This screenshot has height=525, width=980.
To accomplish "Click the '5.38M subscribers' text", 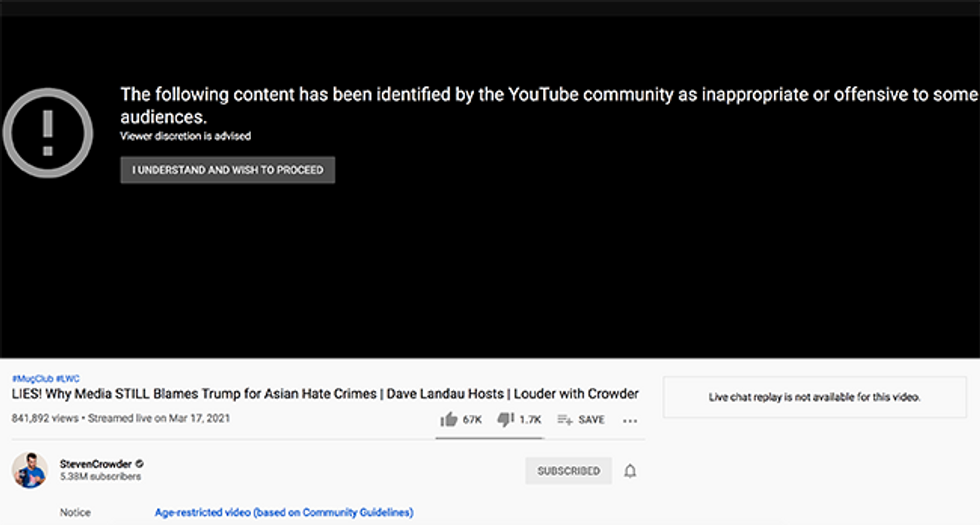I will (101, 476).
